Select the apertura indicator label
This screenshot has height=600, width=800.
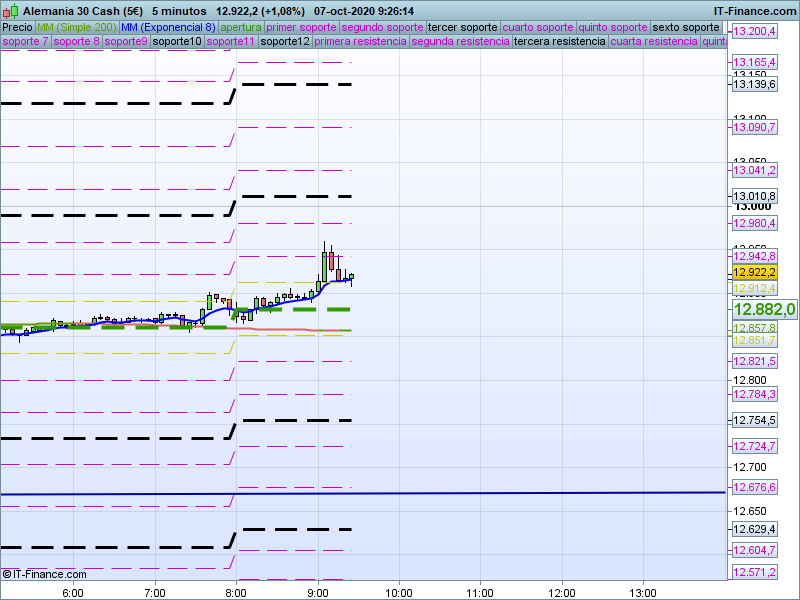pos(241,28)
